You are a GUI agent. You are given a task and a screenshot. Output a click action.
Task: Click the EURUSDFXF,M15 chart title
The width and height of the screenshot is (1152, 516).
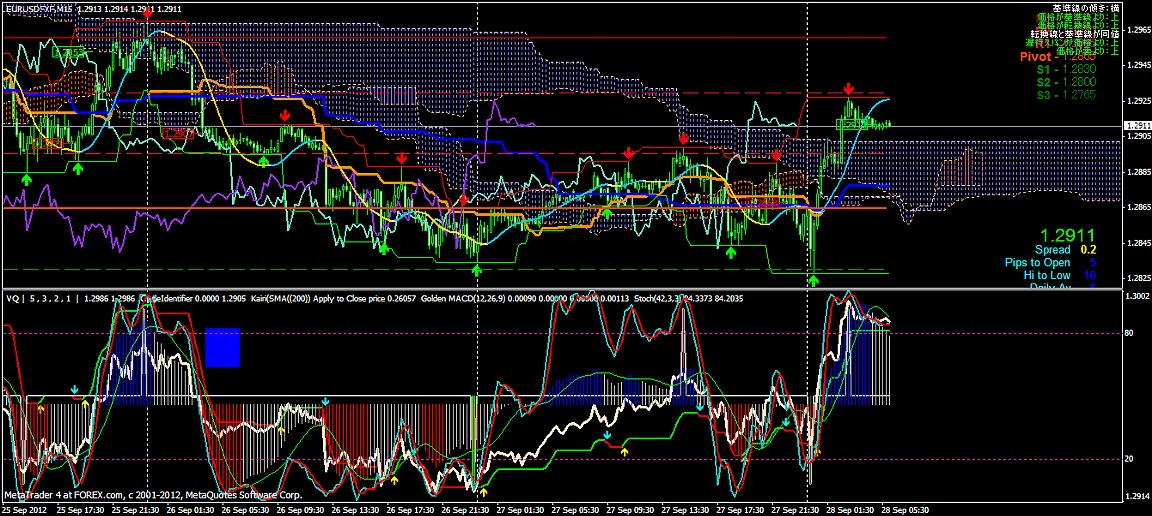pyautogui.click(x=39, y=8)
